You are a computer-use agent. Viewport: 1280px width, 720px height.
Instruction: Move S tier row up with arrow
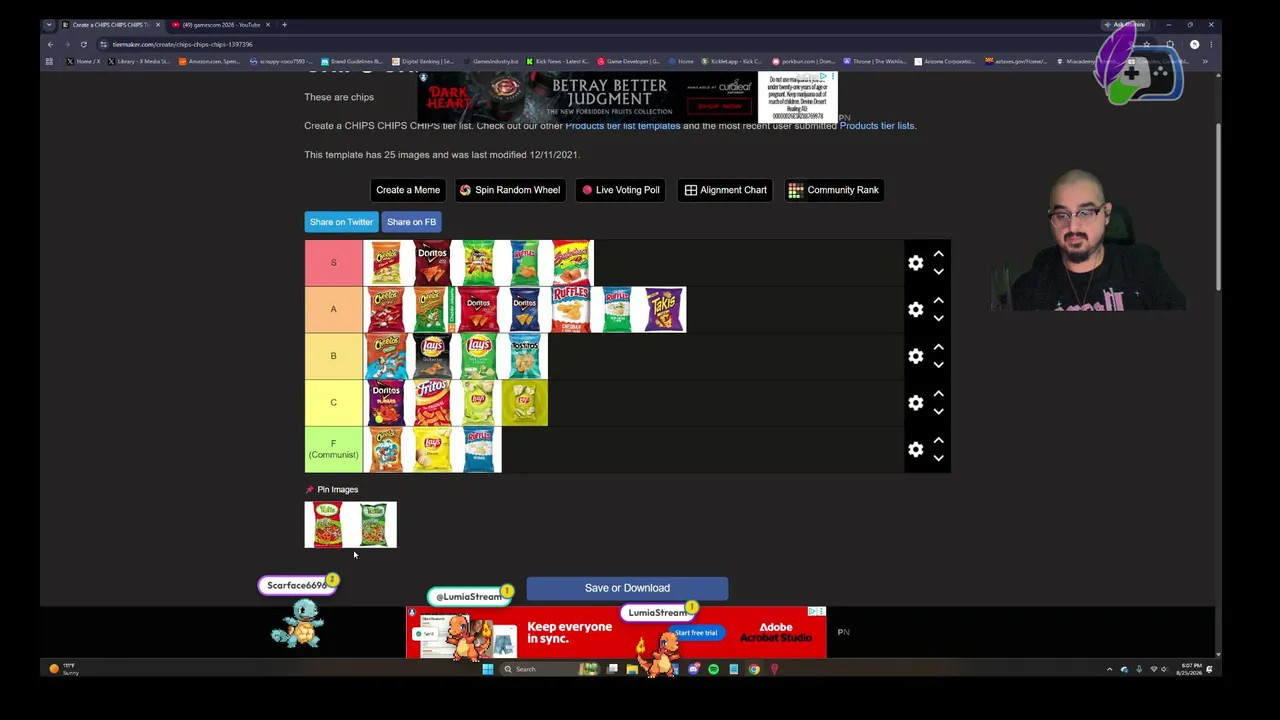tap(938, 254)
